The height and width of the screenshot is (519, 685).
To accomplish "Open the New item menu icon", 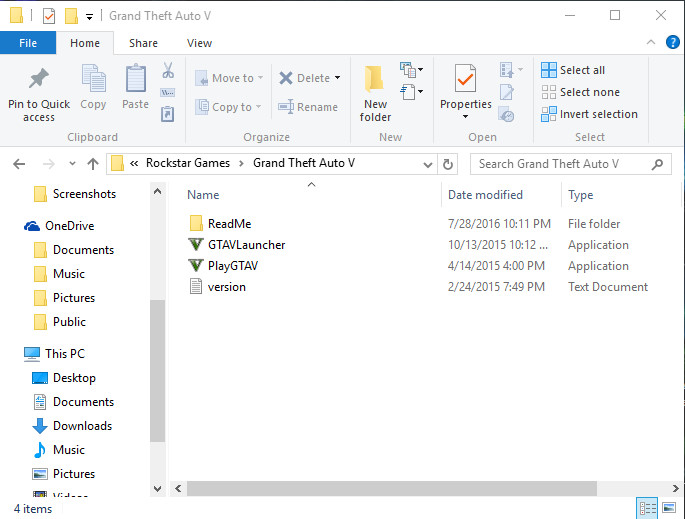I will tap(411, 69).
